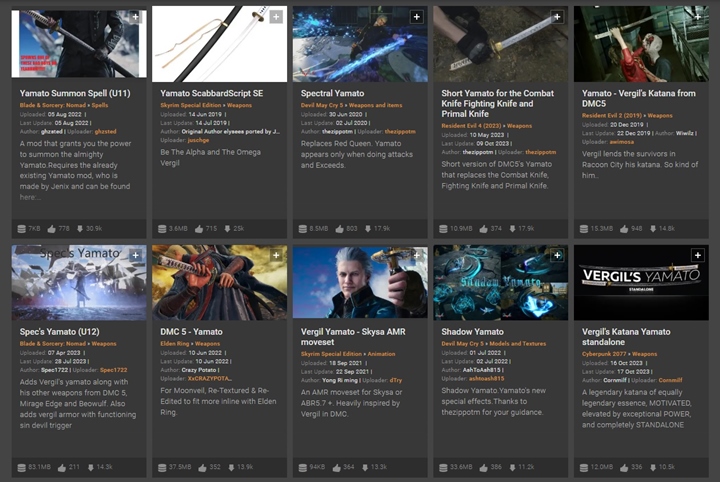Click thumbs-up icon showing 211 endorsements
The image size is (720, 482).
click(x=62, y=467)
